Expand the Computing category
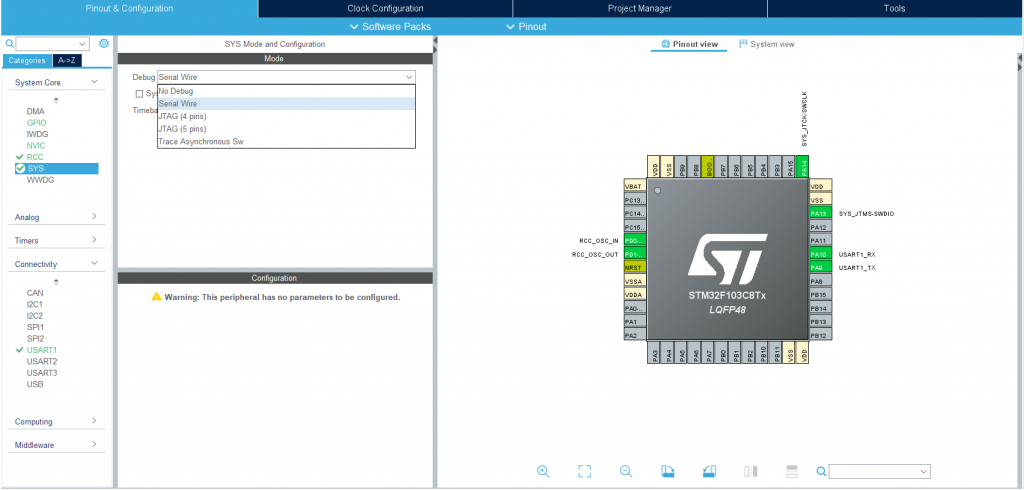This screenshot has height=490, width=1024. point(94,421)
